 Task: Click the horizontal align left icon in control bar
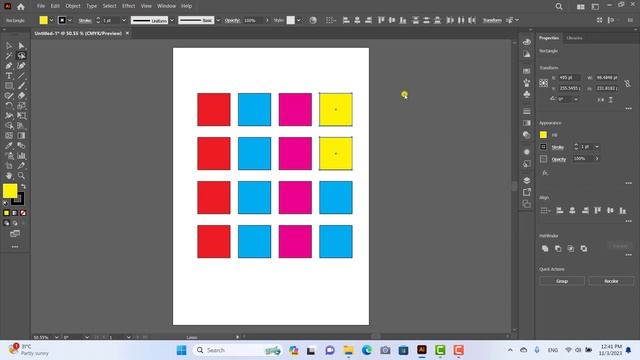pyautogui.click(x=346, y=20)
